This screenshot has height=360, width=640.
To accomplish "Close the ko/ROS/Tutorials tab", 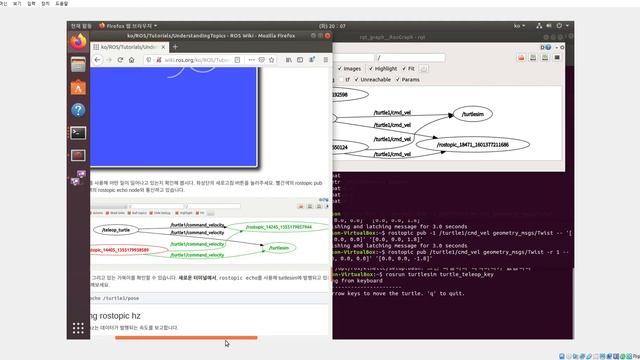I will tap(163, 47).
